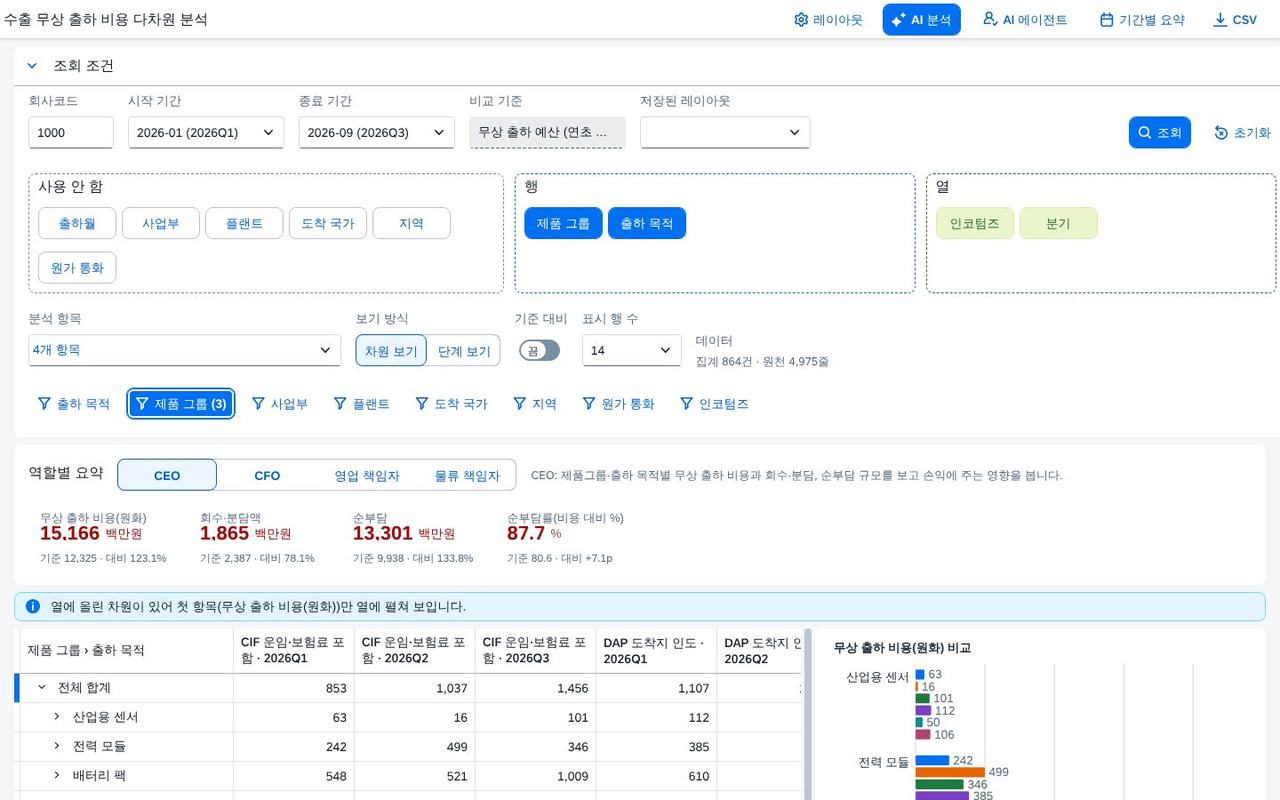
Task: Expand the 배터리 팩 row
Action: coord(57,775)
